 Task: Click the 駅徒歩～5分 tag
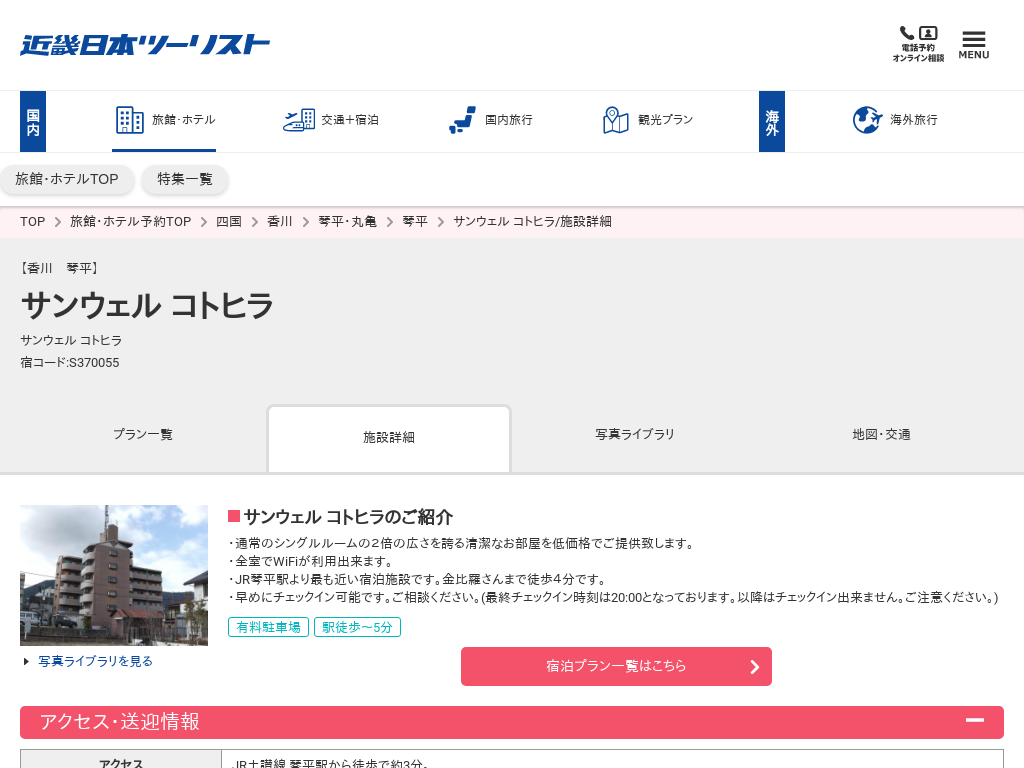pyautogui.click(x=357, y=627)
